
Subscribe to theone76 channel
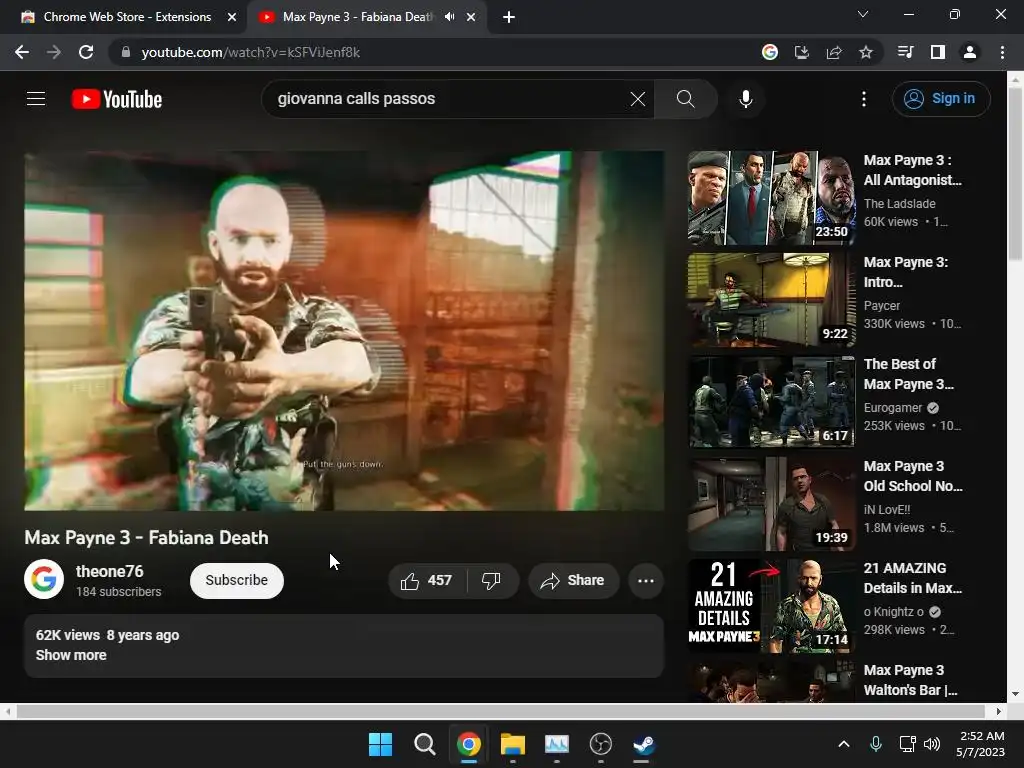pos(236,581)
